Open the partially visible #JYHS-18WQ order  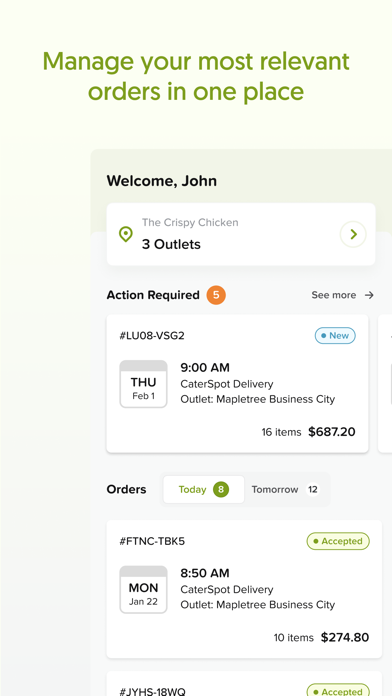click(x=244, y=684)
